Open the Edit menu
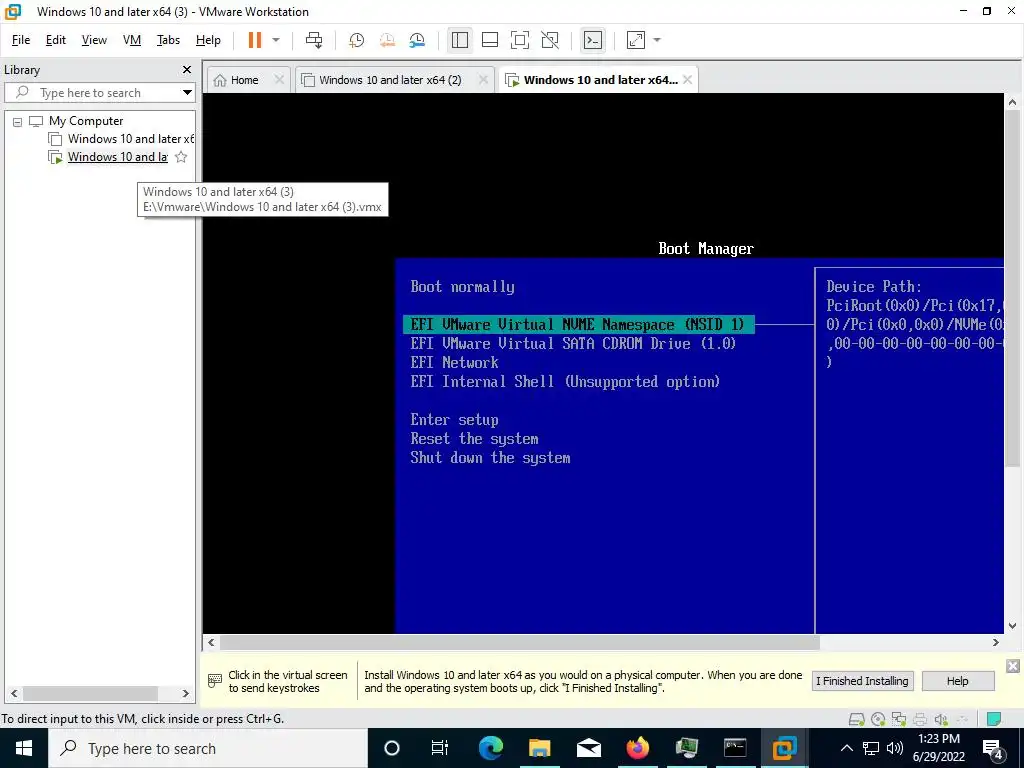The height and width of the screenshot is (768, 1024). (56, 40)
